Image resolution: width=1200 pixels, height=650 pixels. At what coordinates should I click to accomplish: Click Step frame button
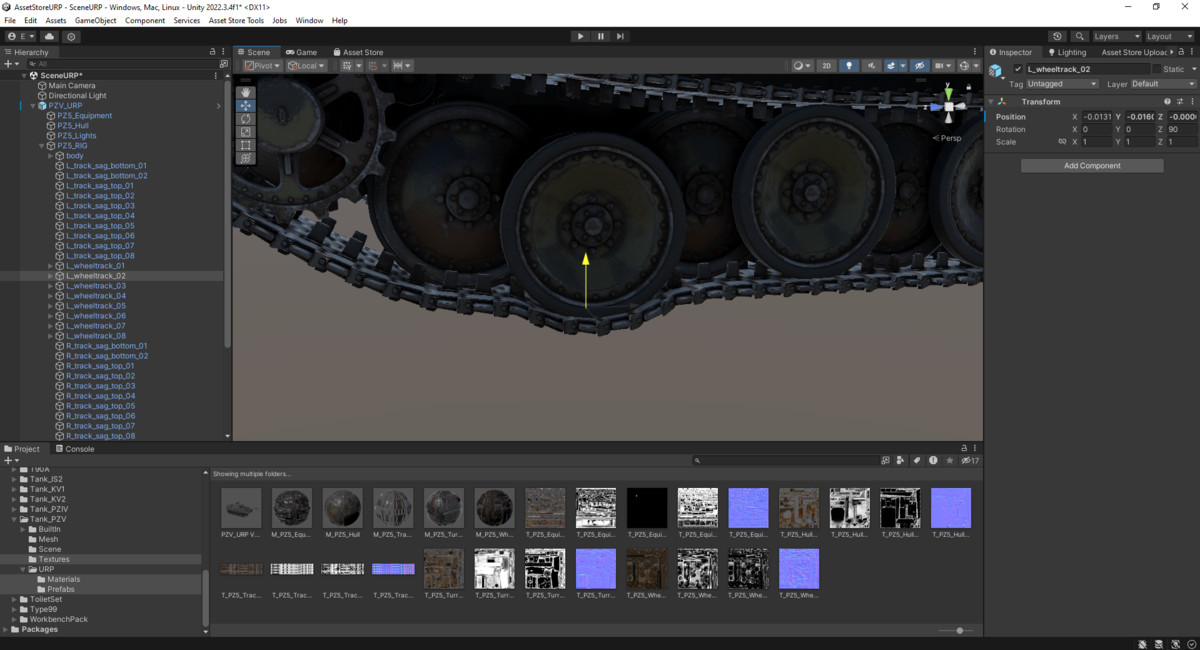620,36
